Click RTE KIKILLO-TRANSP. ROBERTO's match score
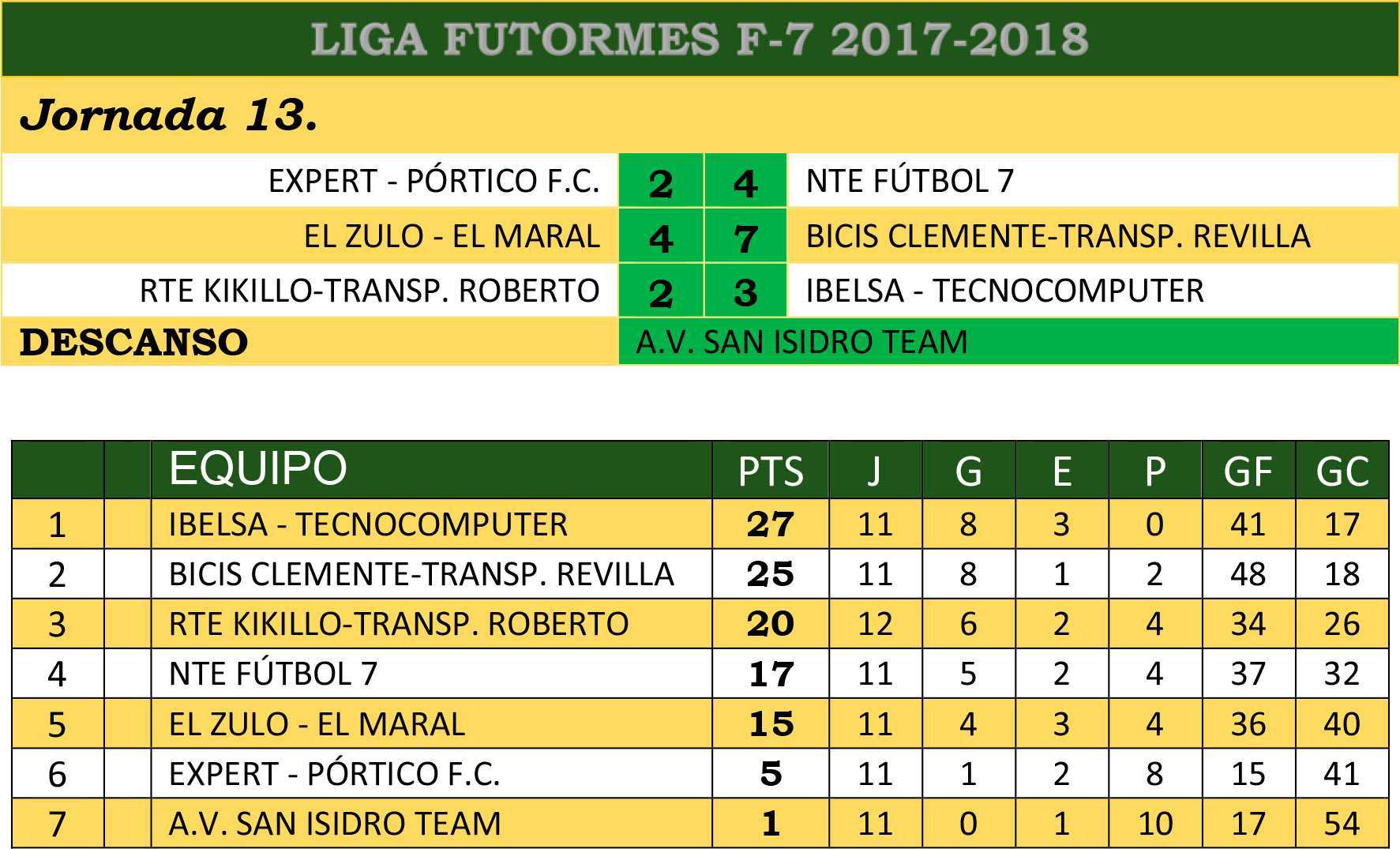The width and height of the screenshot is (1400, 849). (660, 291)
